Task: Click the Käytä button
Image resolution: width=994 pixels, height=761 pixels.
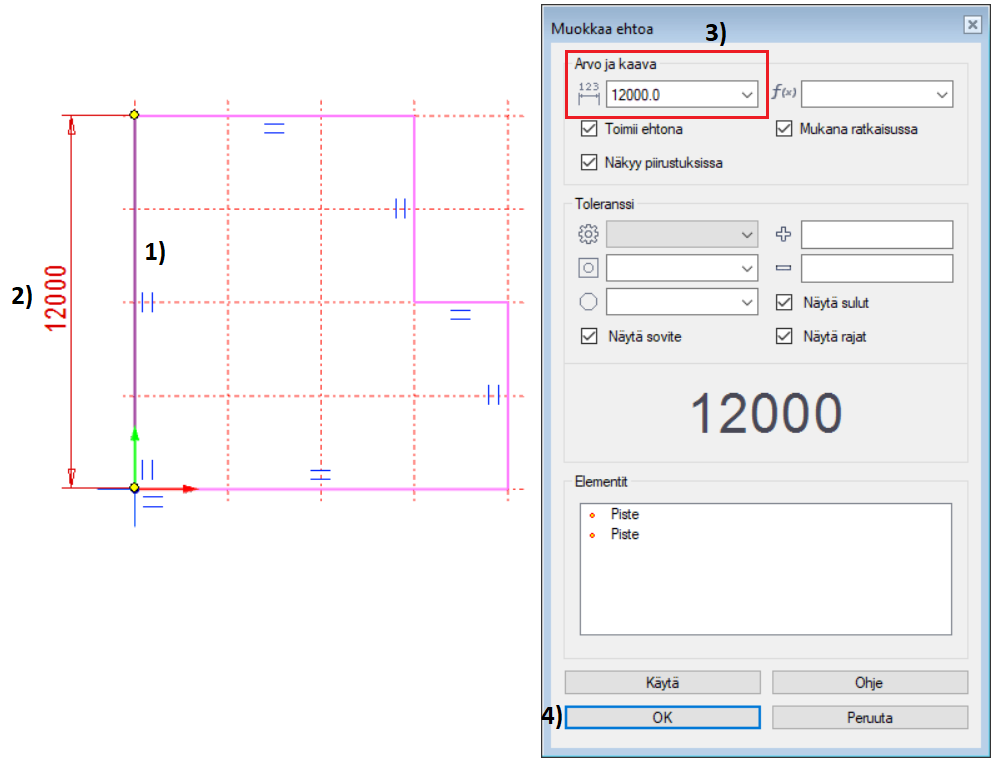Action: (662, 683)
